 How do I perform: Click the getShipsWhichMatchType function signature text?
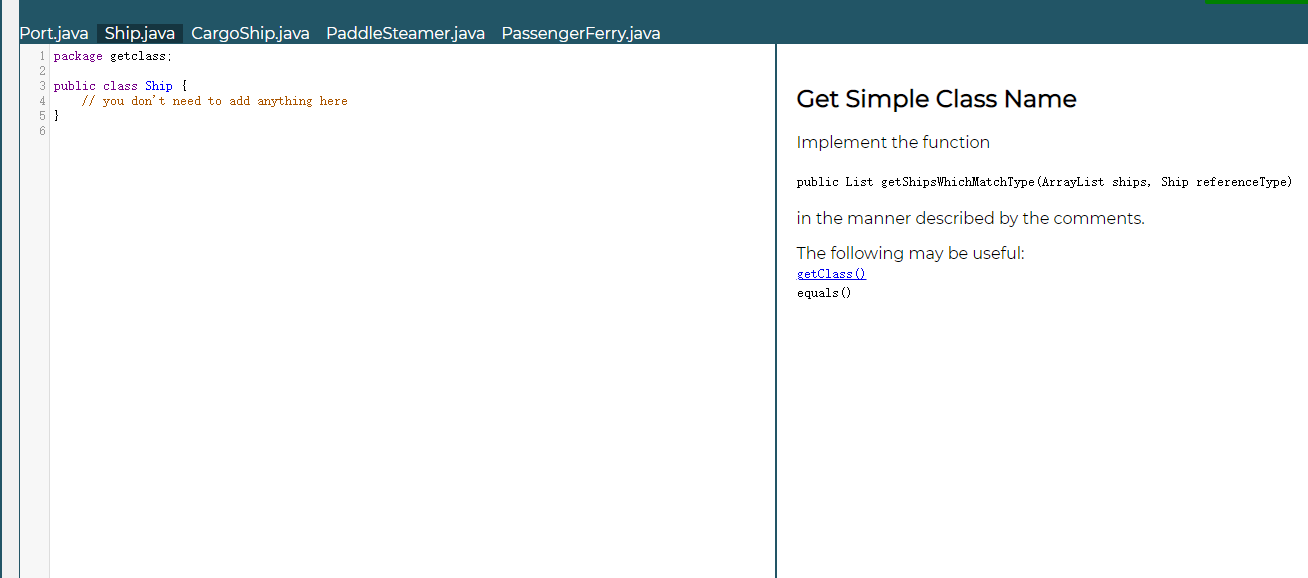(x=1044, y=181)
